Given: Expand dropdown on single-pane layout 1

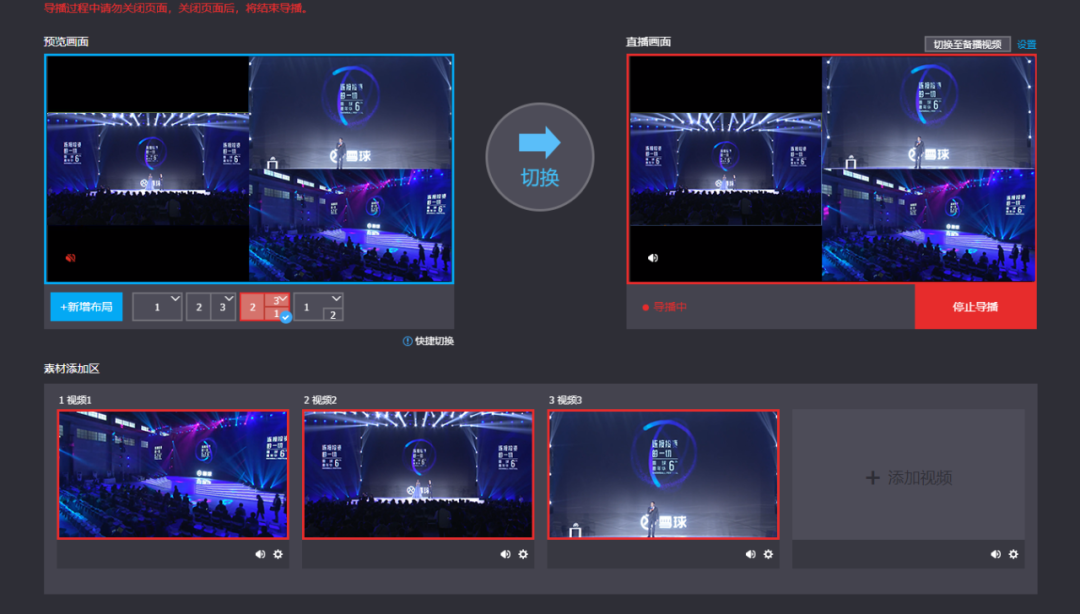Looking at the screenshot, I should (x=175, y=298).
